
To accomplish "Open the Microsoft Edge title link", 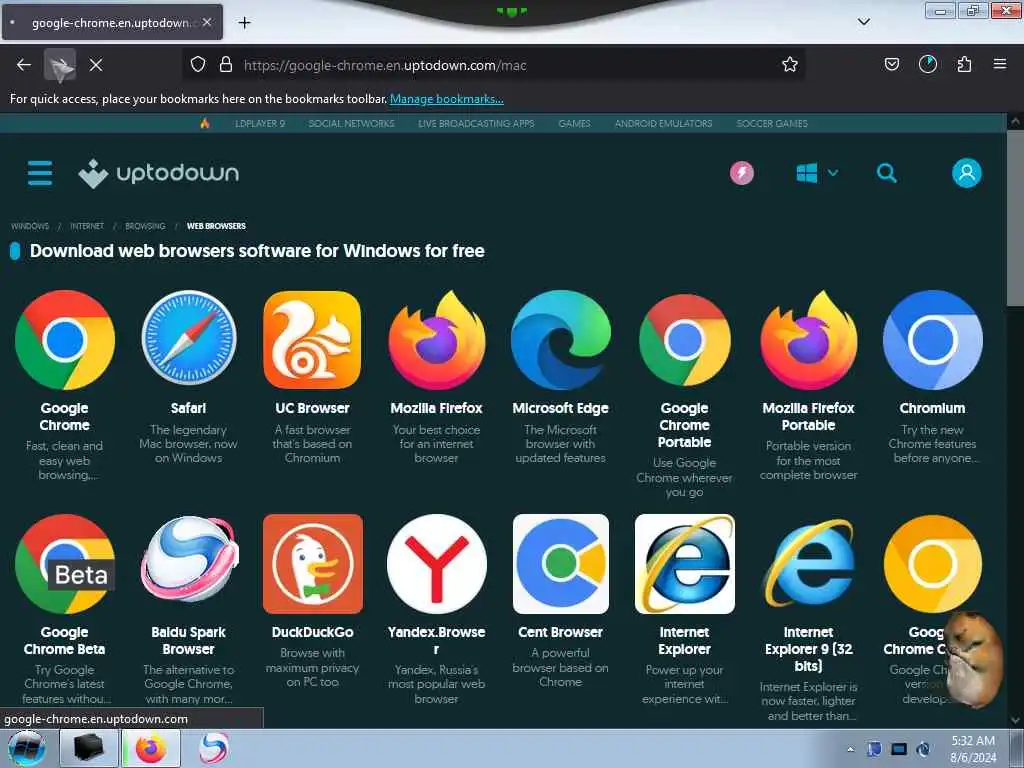I will click(560, 408).
